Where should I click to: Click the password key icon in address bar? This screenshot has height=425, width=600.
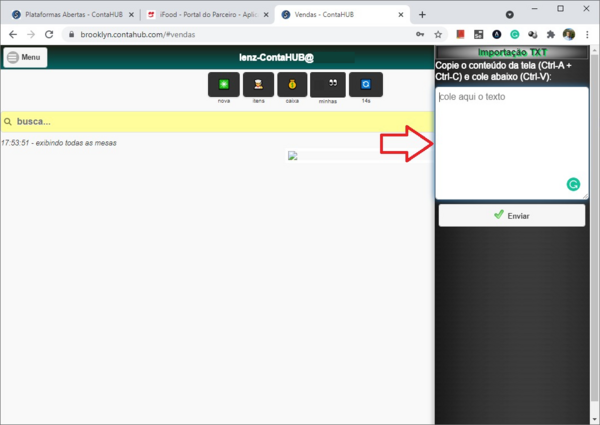(x=420, y=34)
